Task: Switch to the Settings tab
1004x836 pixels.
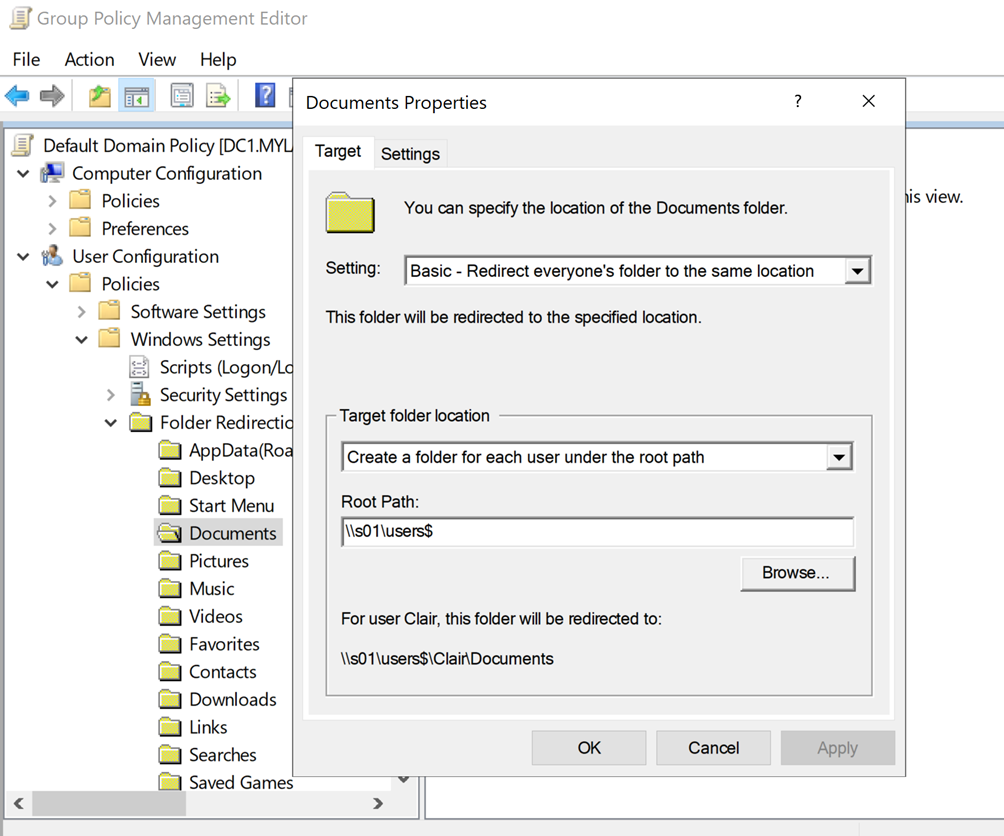Action: (x=410, y=153)
